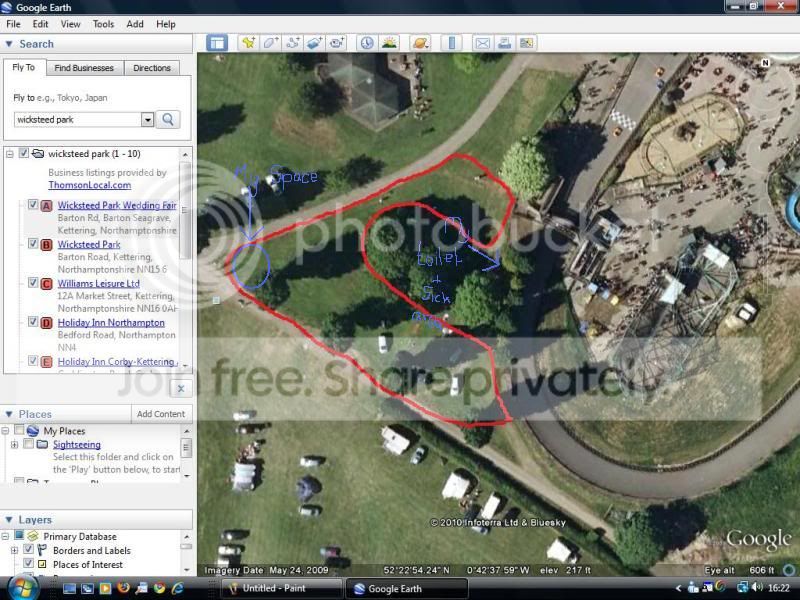The height and width of the screenshot is (600, 800).
Task: Click the Fly to search input field
Action: pyautogui.click(x=78, y=120)
